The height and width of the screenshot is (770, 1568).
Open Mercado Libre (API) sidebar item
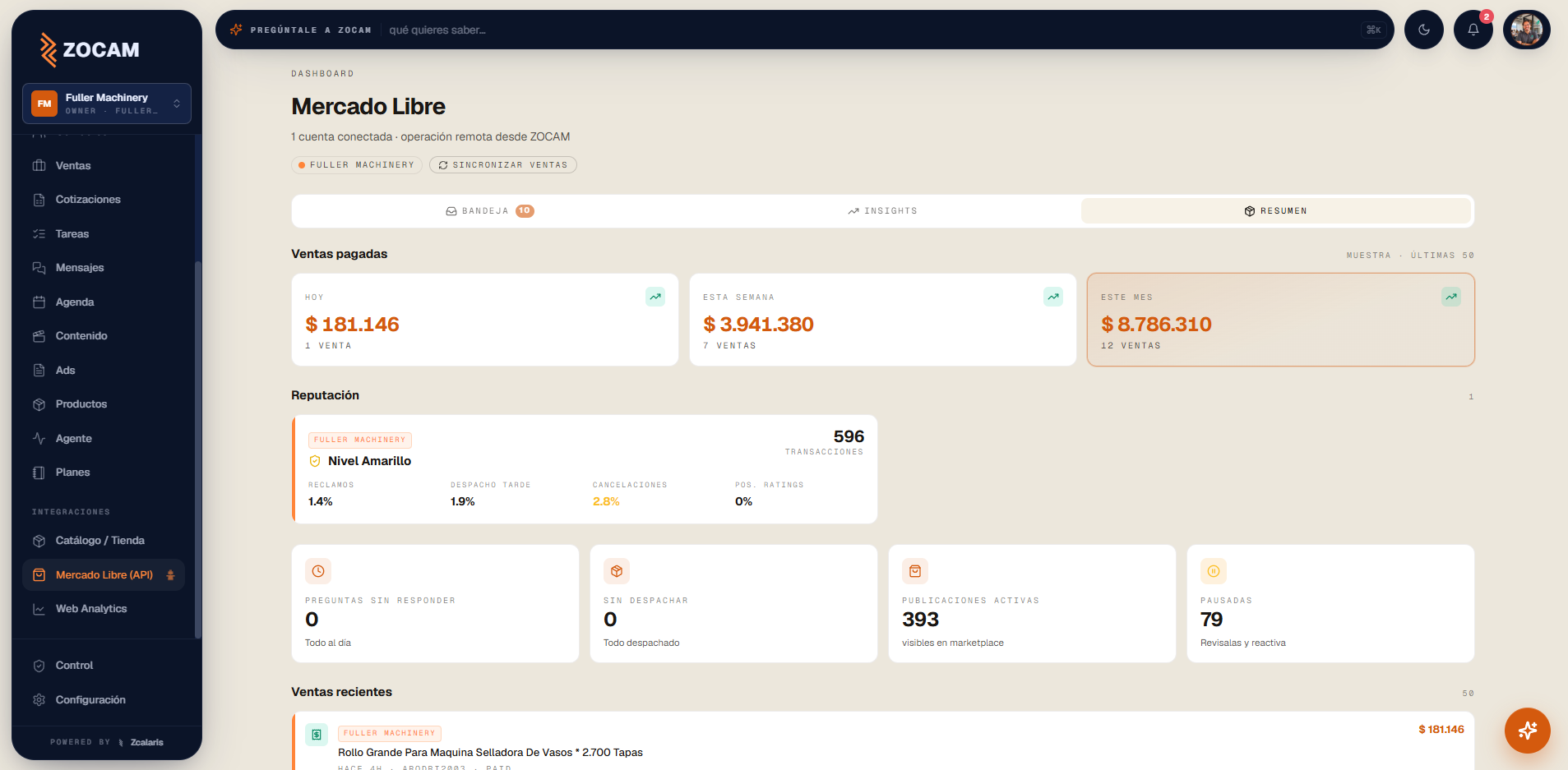pos(104,575)
